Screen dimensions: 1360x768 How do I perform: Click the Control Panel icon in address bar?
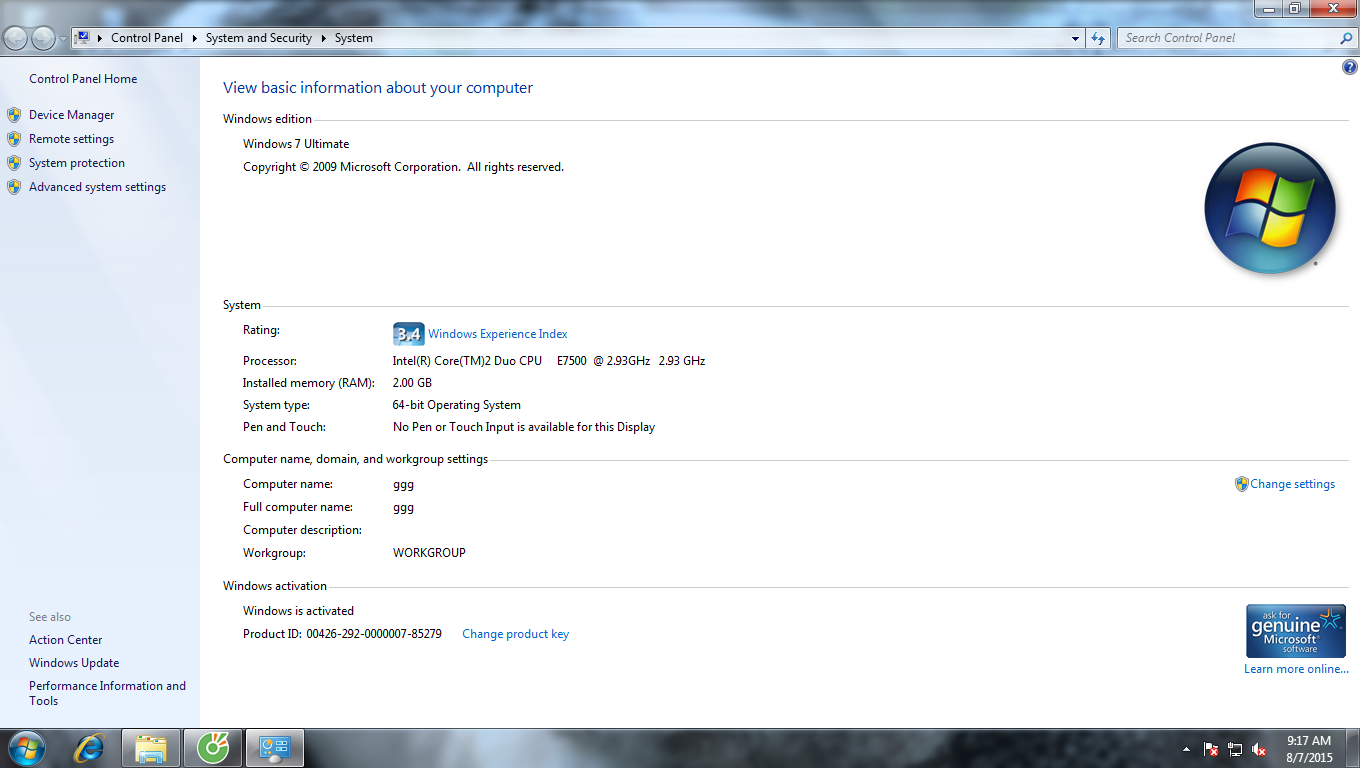(84, 38)
